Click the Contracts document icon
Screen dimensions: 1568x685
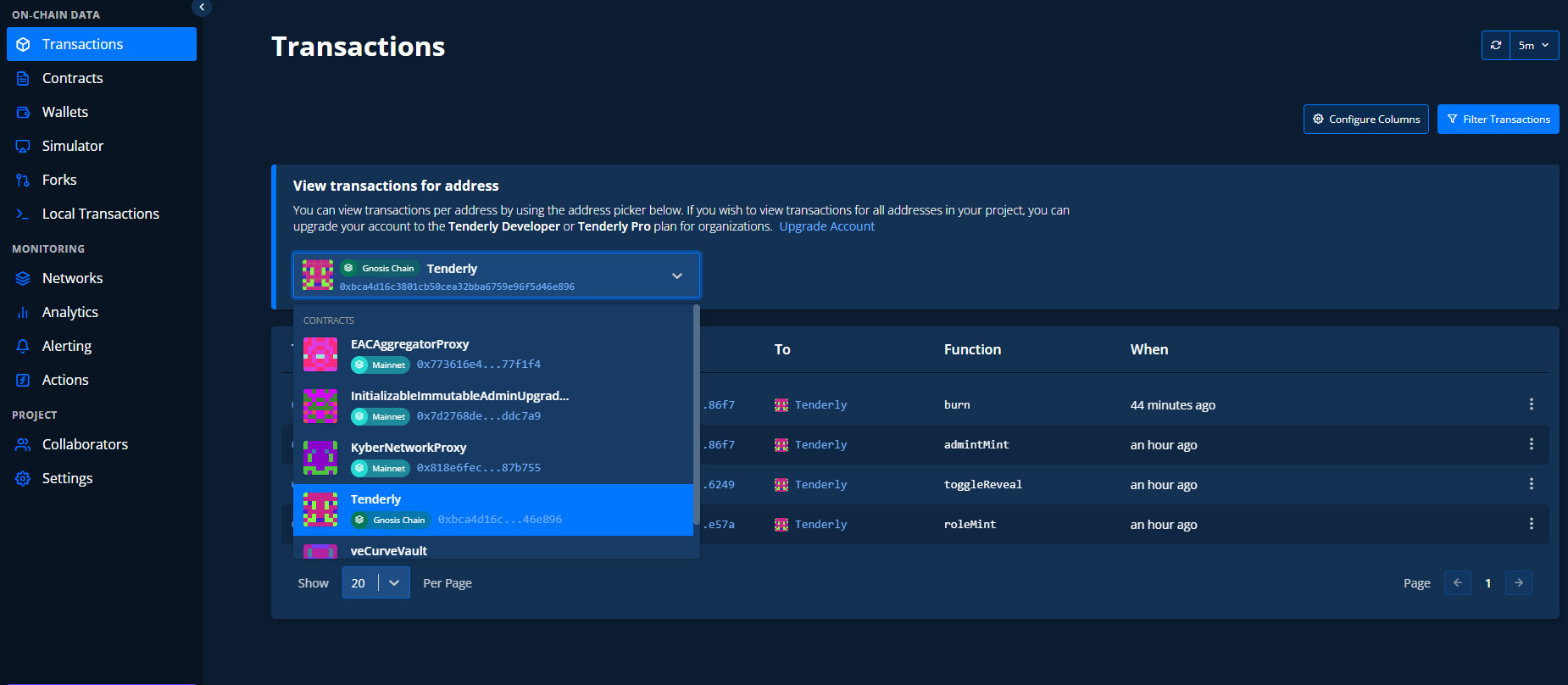coord(23,78)
